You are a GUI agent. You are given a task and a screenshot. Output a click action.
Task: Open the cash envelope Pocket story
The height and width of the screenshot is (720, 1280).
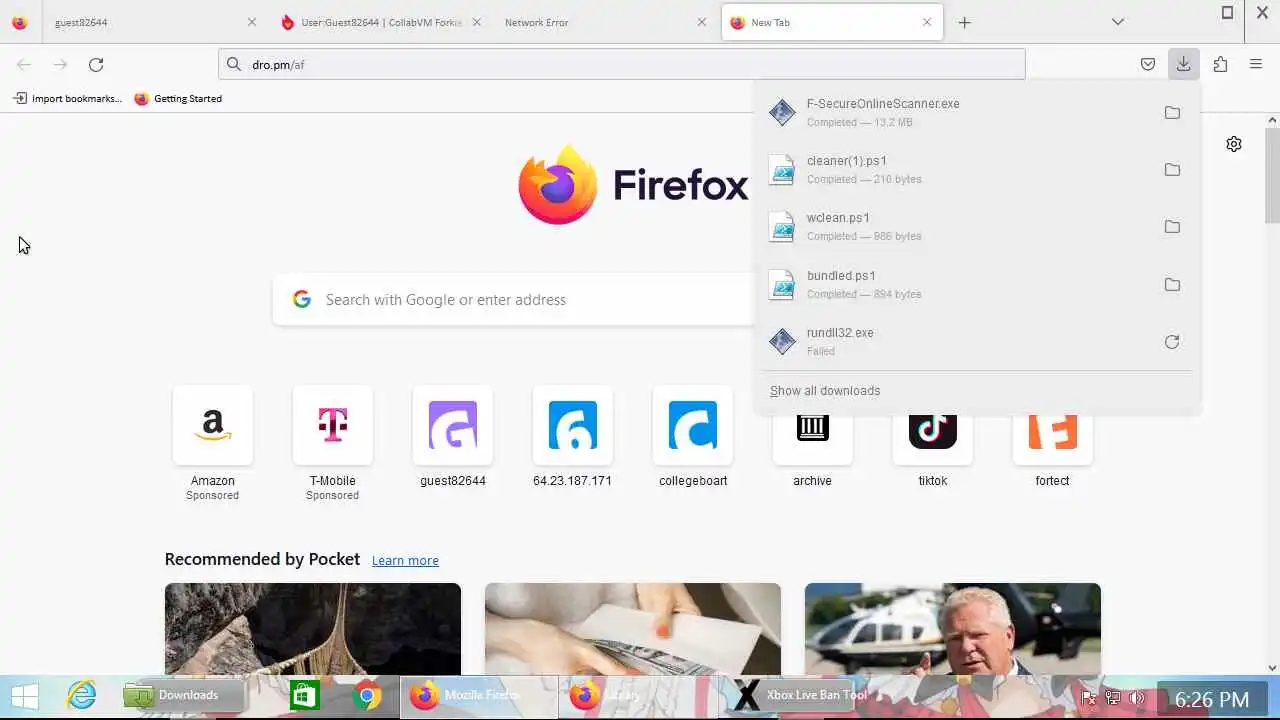(x=633, y=629)
